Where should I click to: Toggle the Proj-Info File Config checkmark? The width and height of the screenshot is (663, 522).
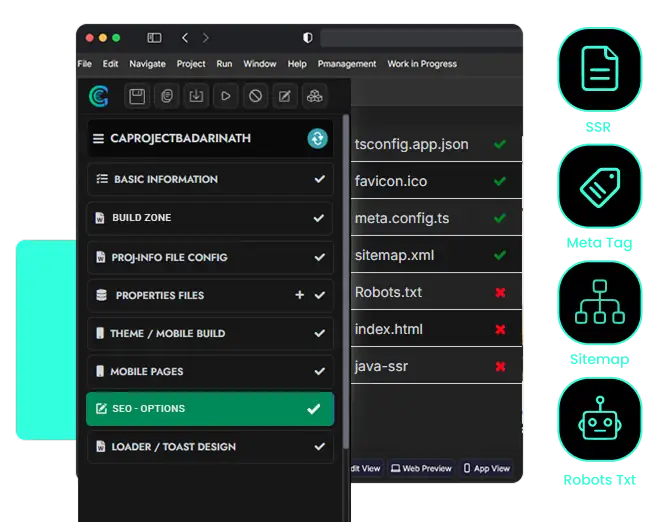tap(320, 257)
